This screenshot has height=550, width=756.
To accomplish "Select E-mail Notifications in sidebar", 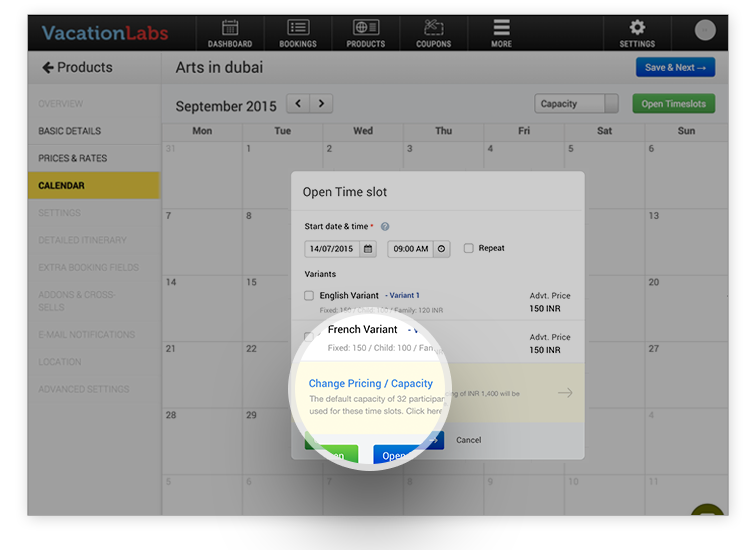I will (x=94, y=335).
